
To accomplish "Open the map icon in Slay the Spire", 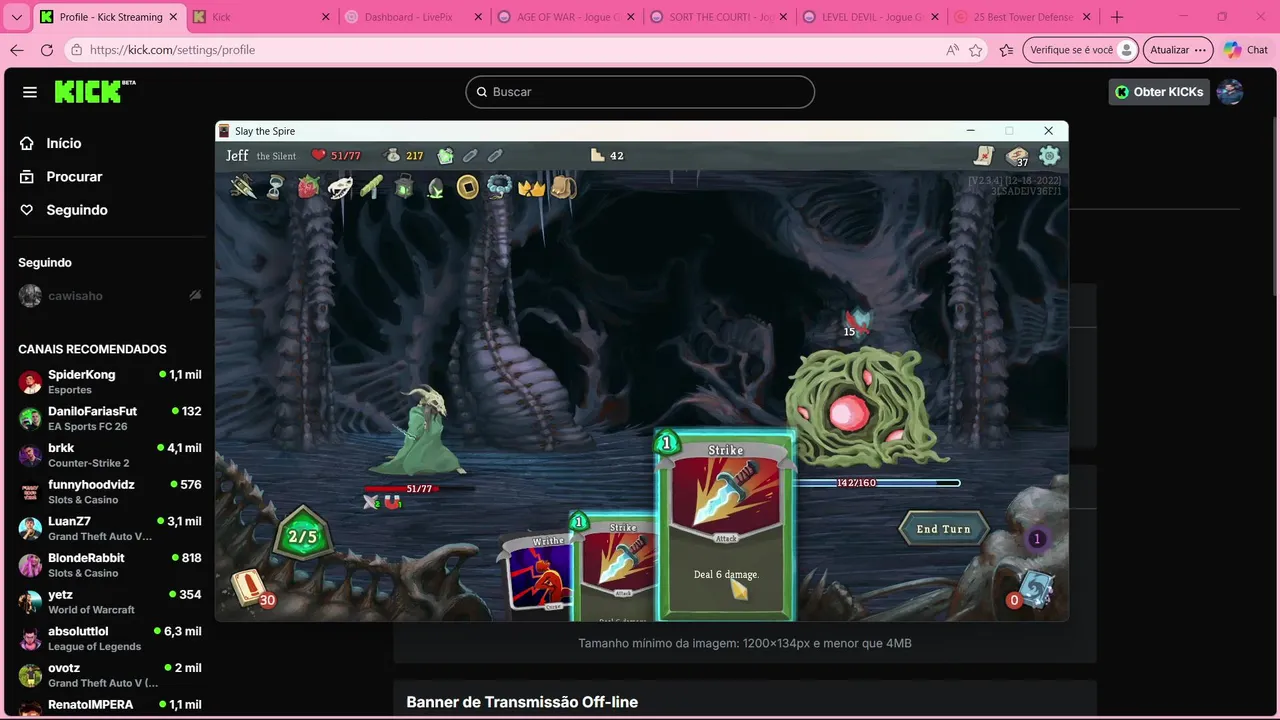I will 985,155.
